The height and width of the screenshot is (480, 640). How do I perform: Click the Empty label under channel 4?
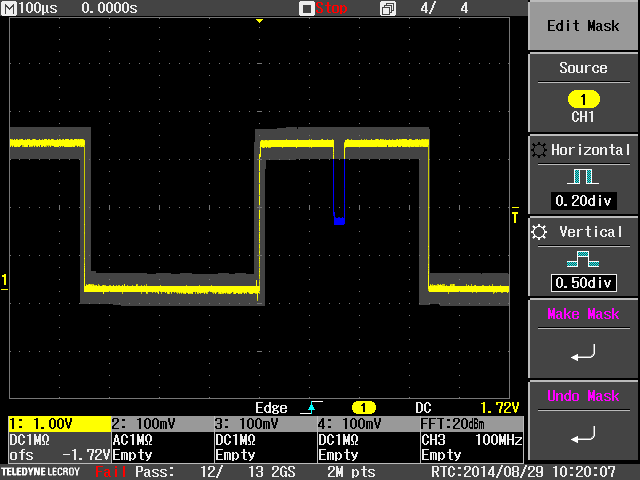coord(338,455)
